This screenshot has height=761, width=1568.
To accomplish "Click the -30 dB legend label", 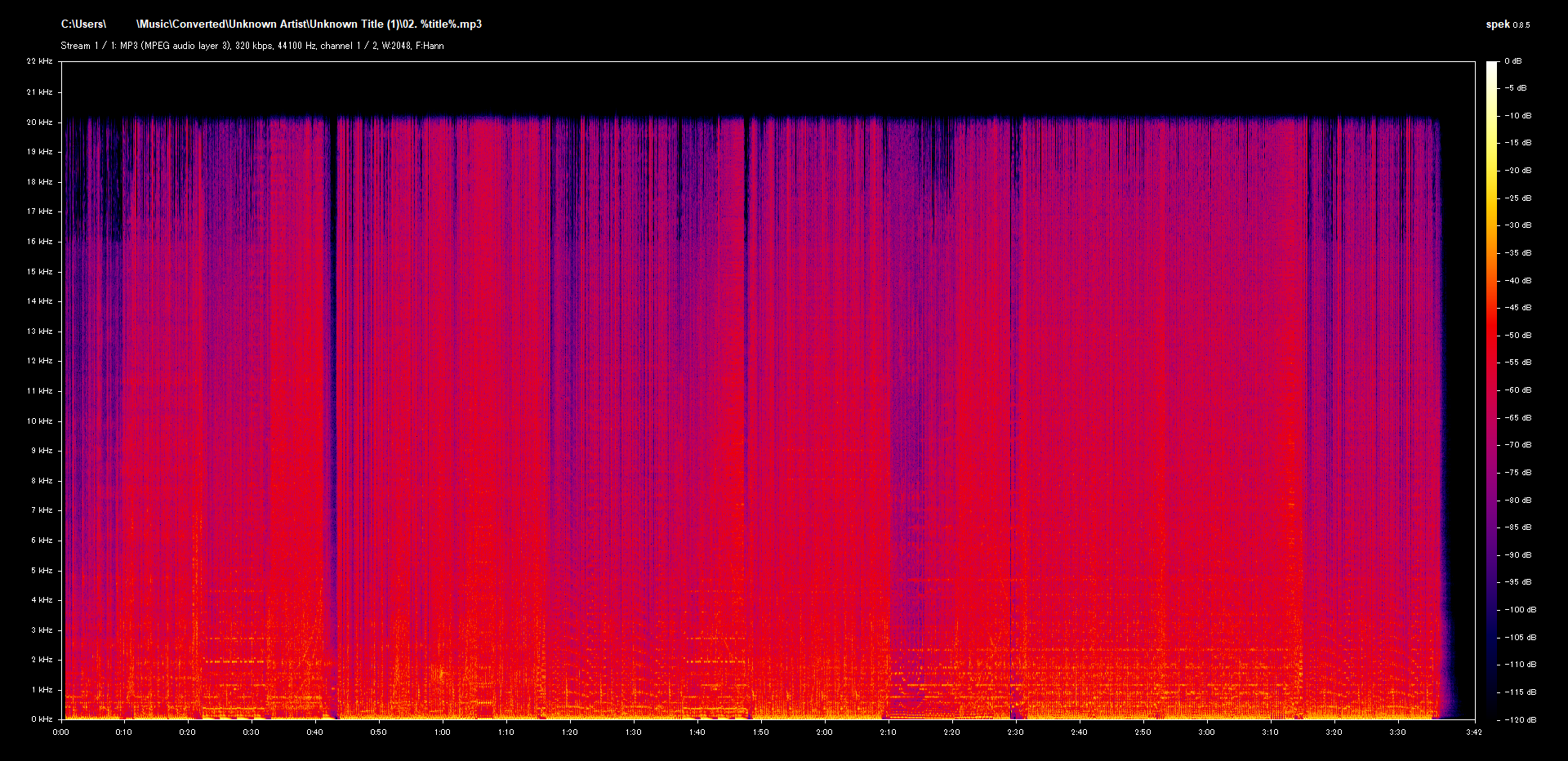I will [x=1518, y=225].
